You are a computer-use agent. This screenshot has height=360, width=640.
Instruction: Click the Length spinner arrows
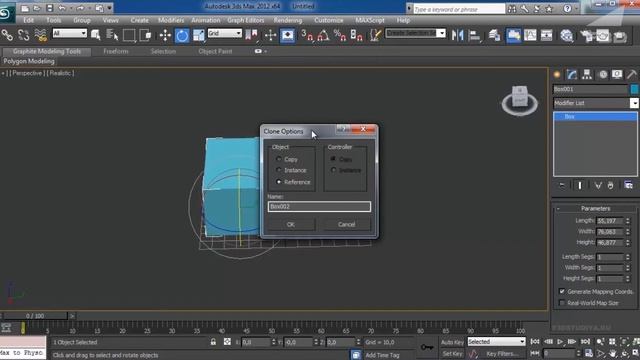pyautogui.click(x=628, y=221)
